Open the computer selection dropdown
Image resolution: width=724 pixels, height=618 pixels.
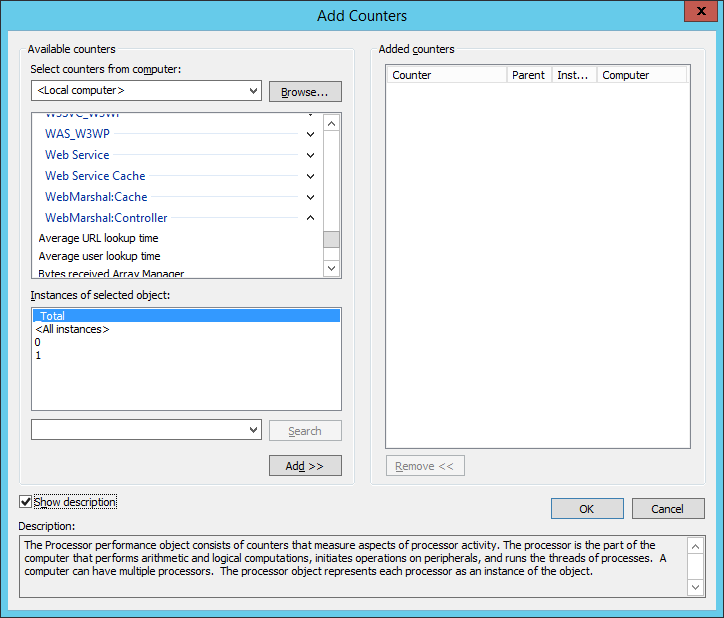tap(253, 91)
